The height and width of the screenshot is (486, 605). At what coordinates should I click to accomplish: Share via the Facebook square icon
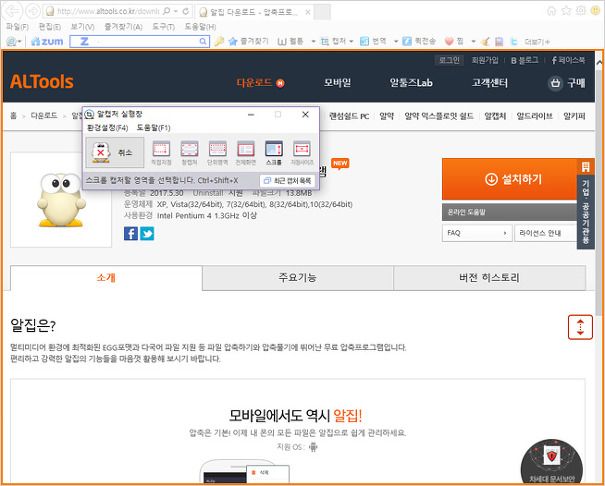click(131, 234)
